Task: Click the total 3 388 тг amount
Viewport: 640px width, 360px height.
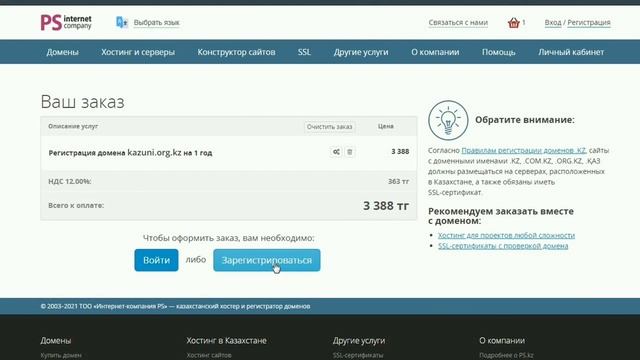Action: coord(386,206)
